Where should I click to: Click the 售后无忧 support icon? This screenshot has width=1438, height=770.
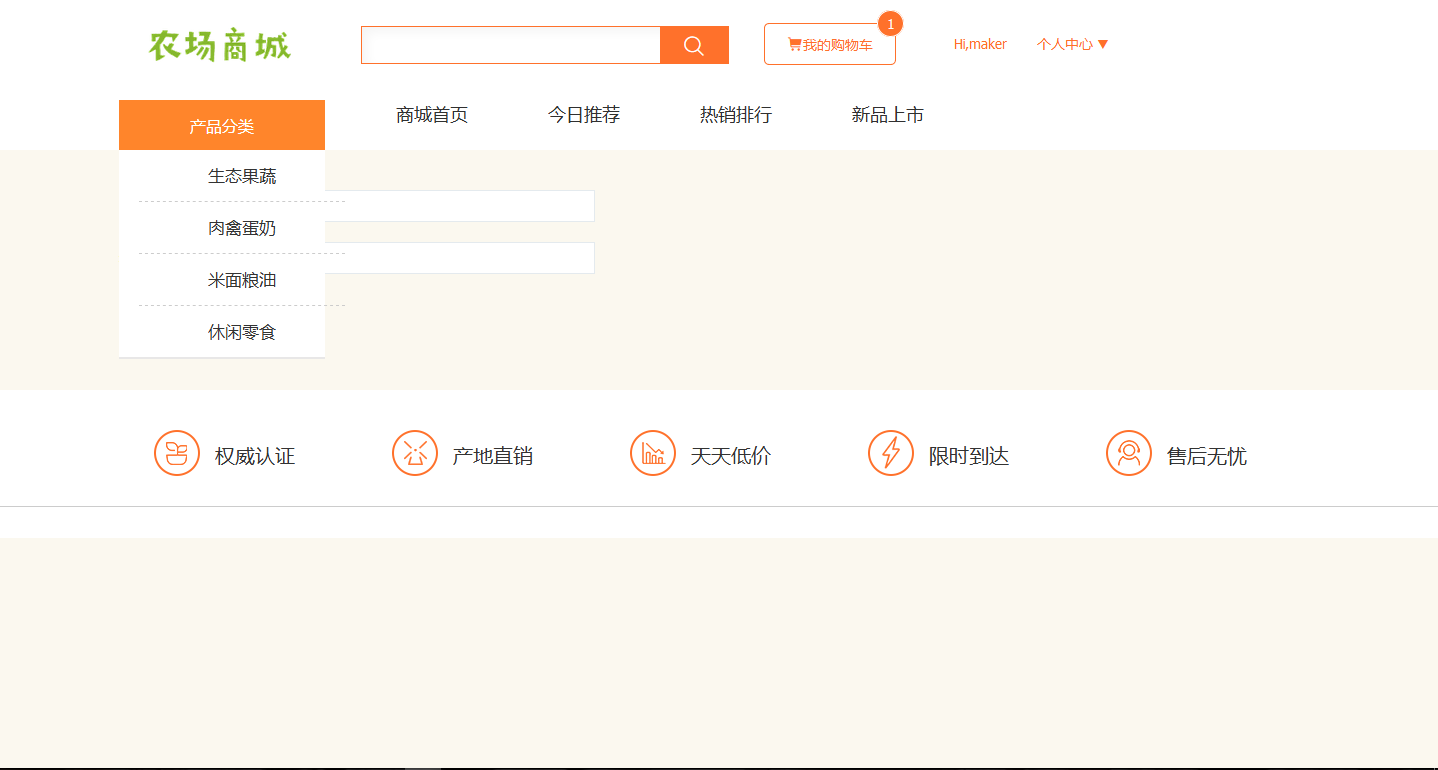(x=1129, y=453)
